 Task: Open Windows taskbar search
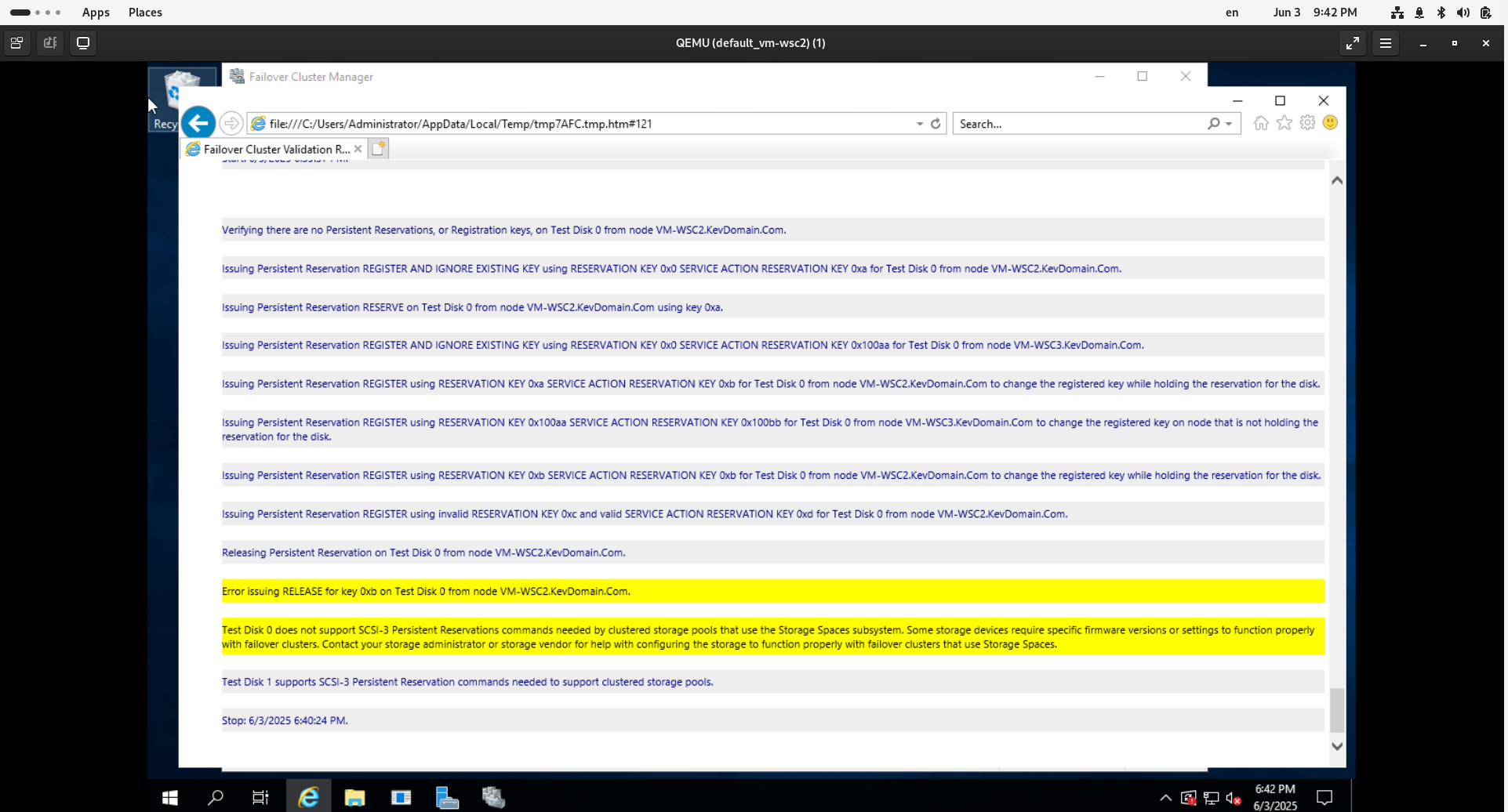215,798
